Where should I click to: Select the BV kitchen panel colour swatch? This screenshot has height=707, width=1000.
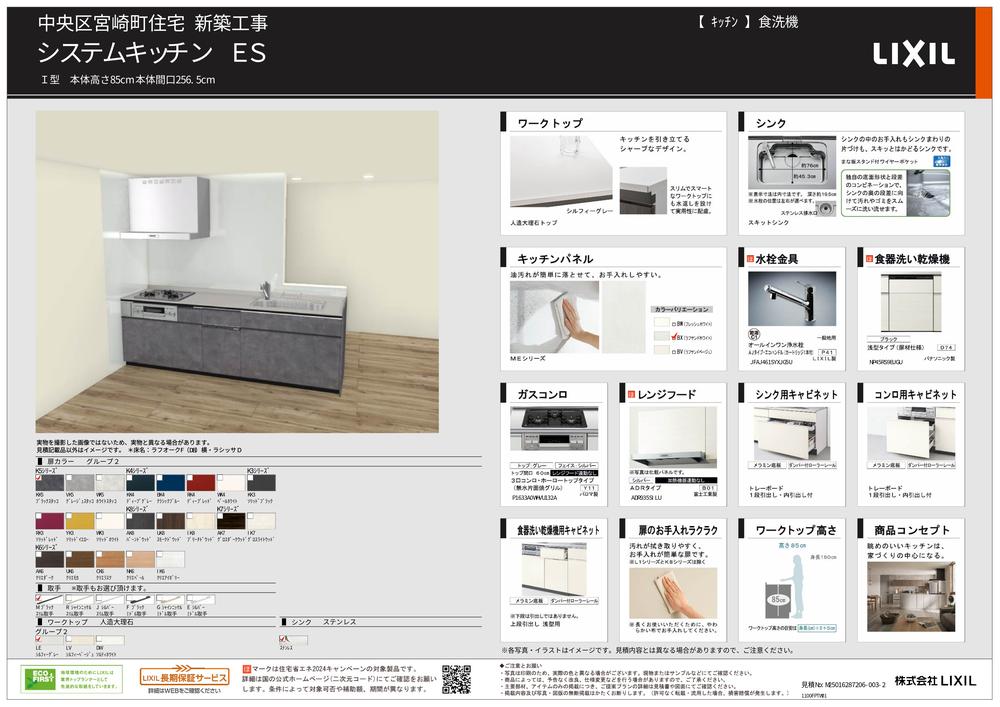pyautogui.click(x=661, y=350)
